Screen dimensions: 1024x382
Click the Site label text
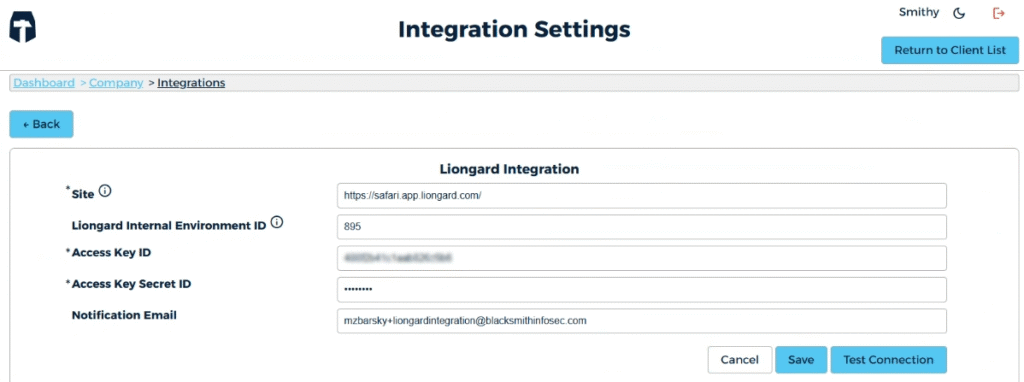[x=83, y=194]
